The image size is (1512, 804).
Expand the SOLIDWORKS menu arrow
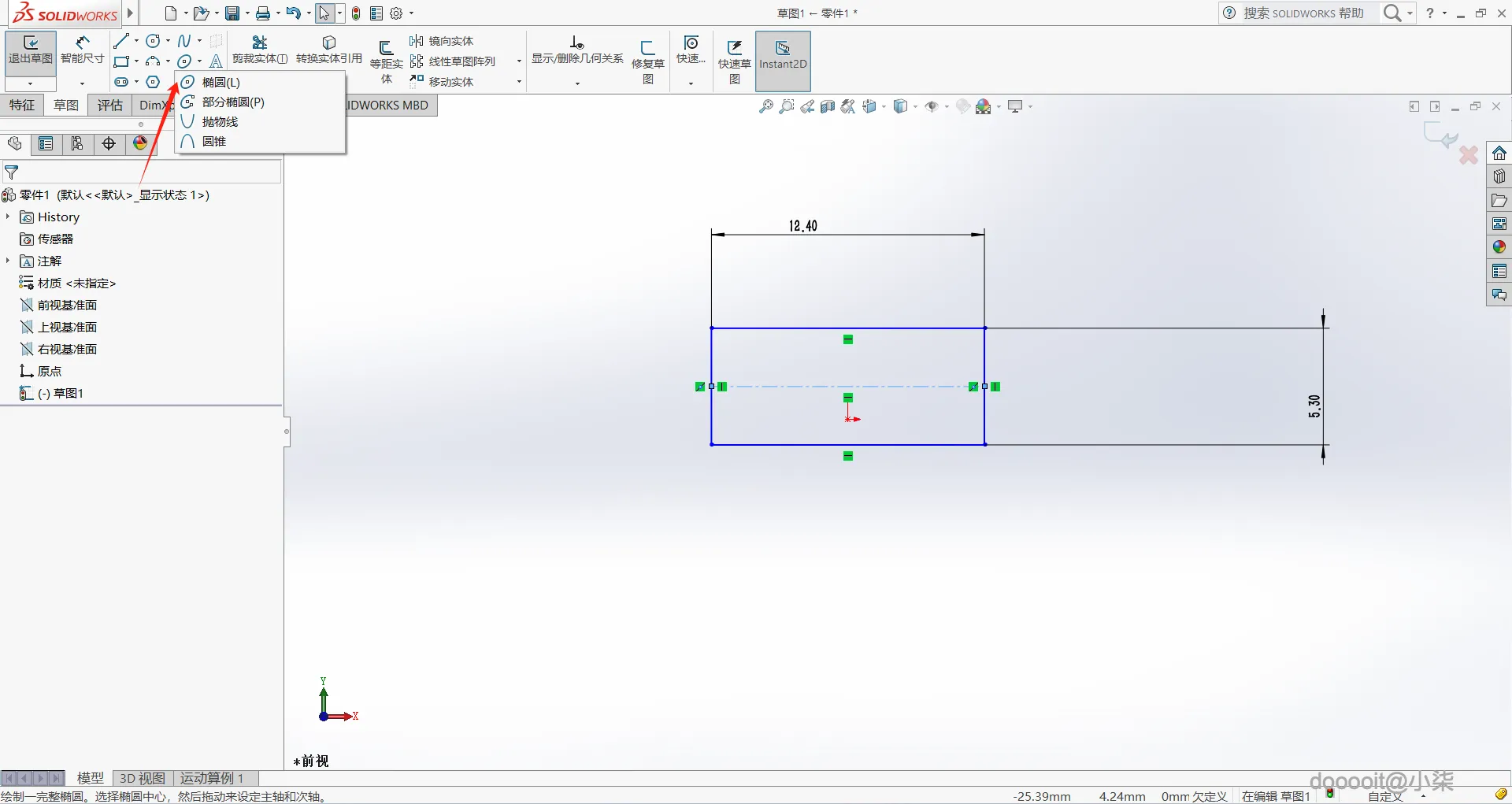click(131, 13)
